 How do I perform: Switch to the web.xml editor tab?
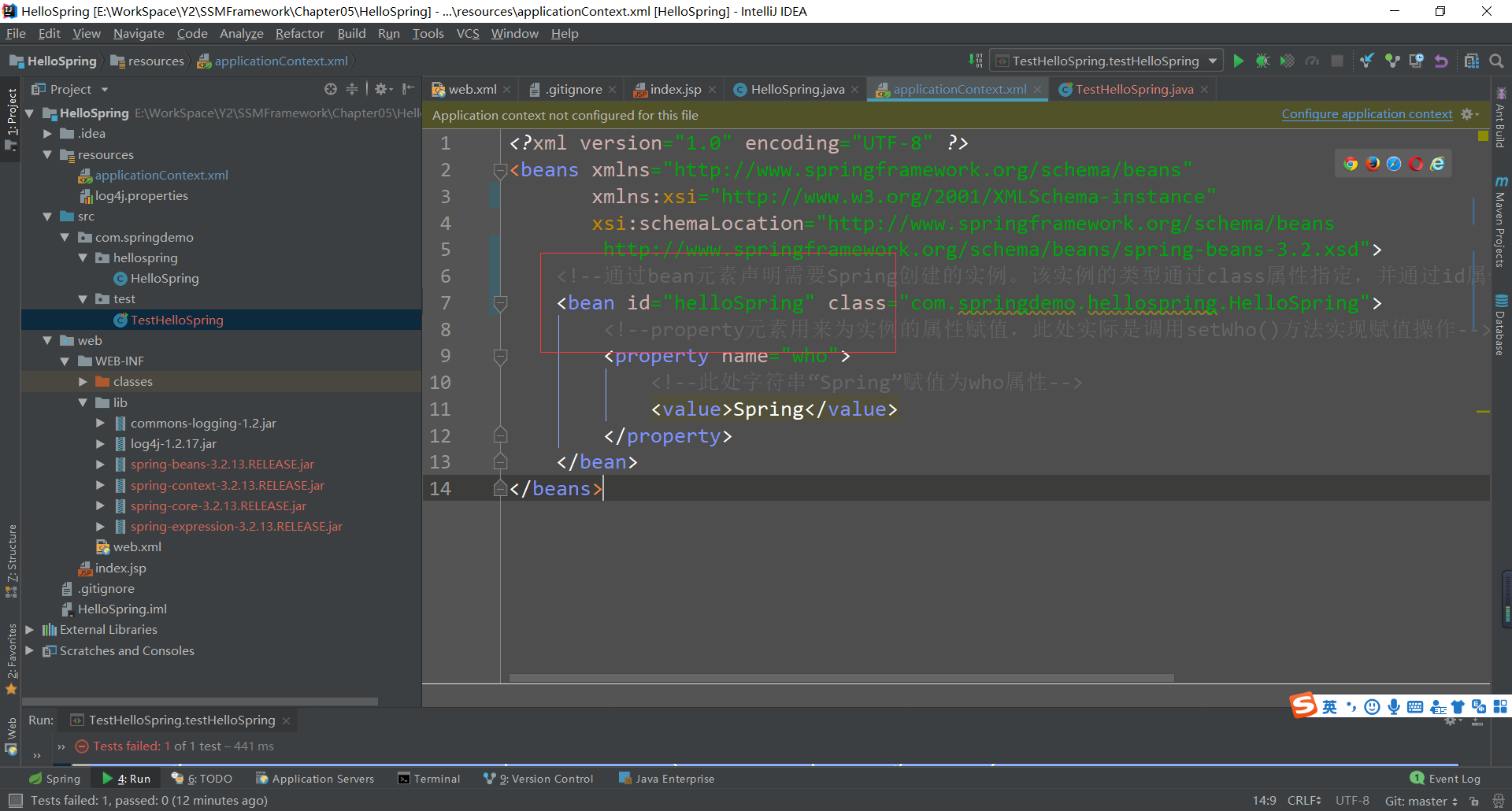tap(471, 89)
